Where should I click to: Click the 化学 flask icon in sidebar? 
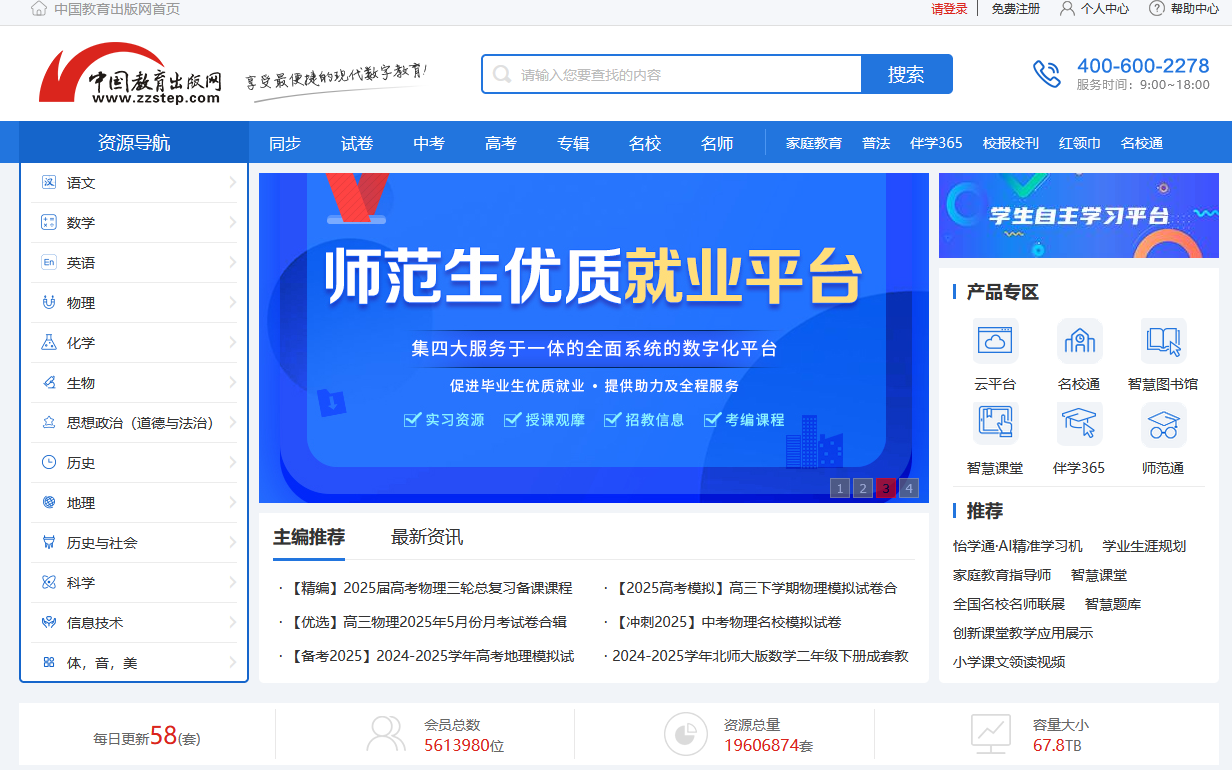click(x=48, y=343)
